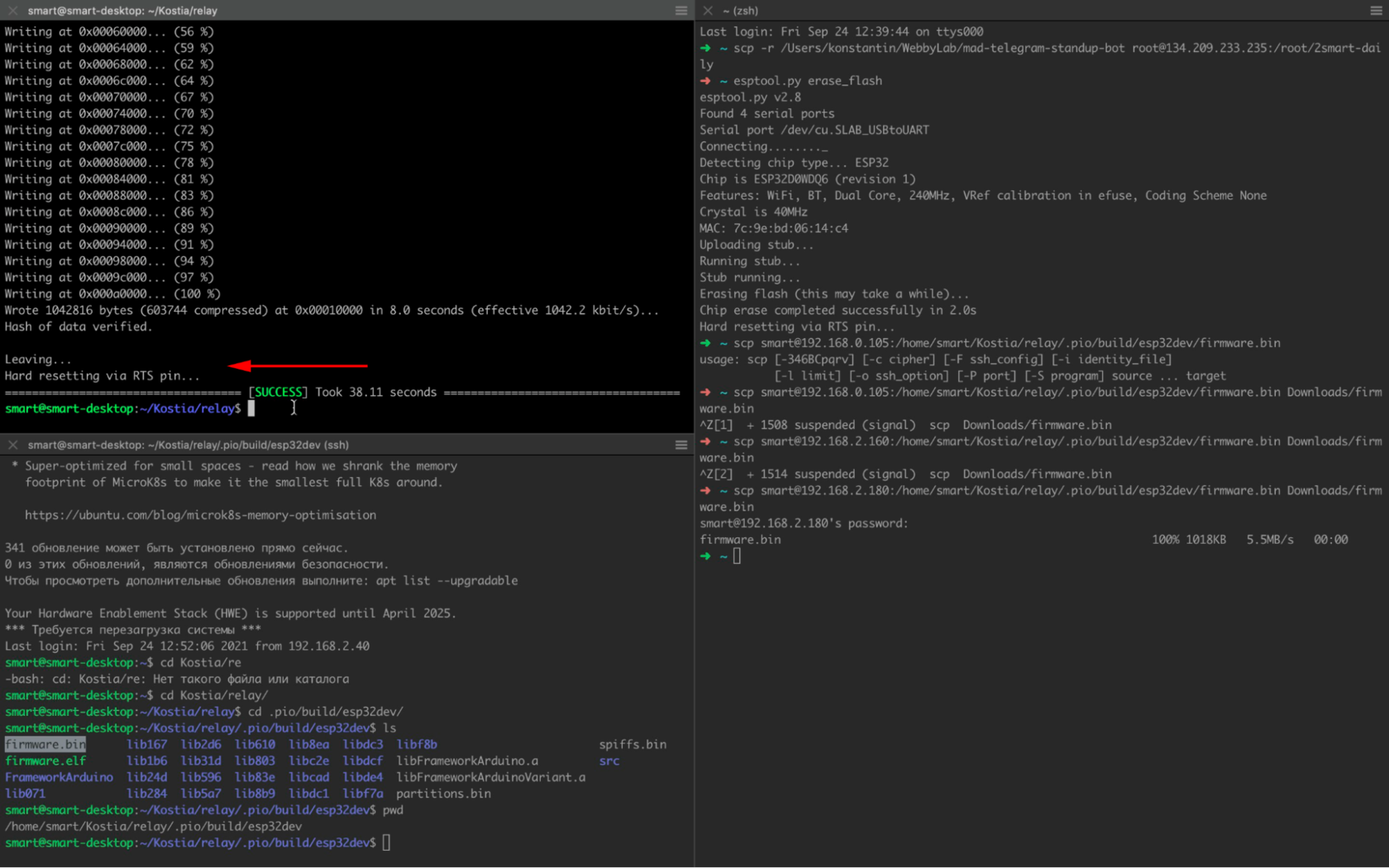
Task: Click the esp32dev ssh pane command prompt
Action: (x=198, y=843)
